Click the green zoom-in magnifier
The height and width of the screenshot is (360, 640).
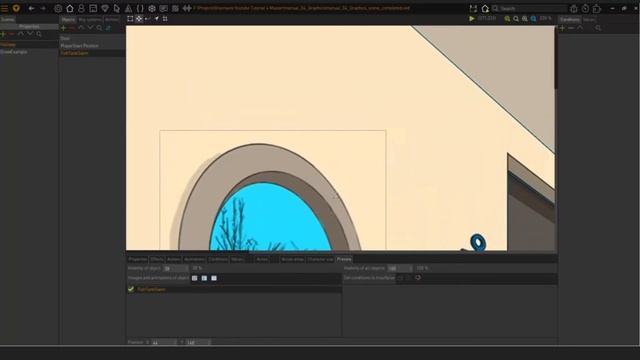pos(507,19)
